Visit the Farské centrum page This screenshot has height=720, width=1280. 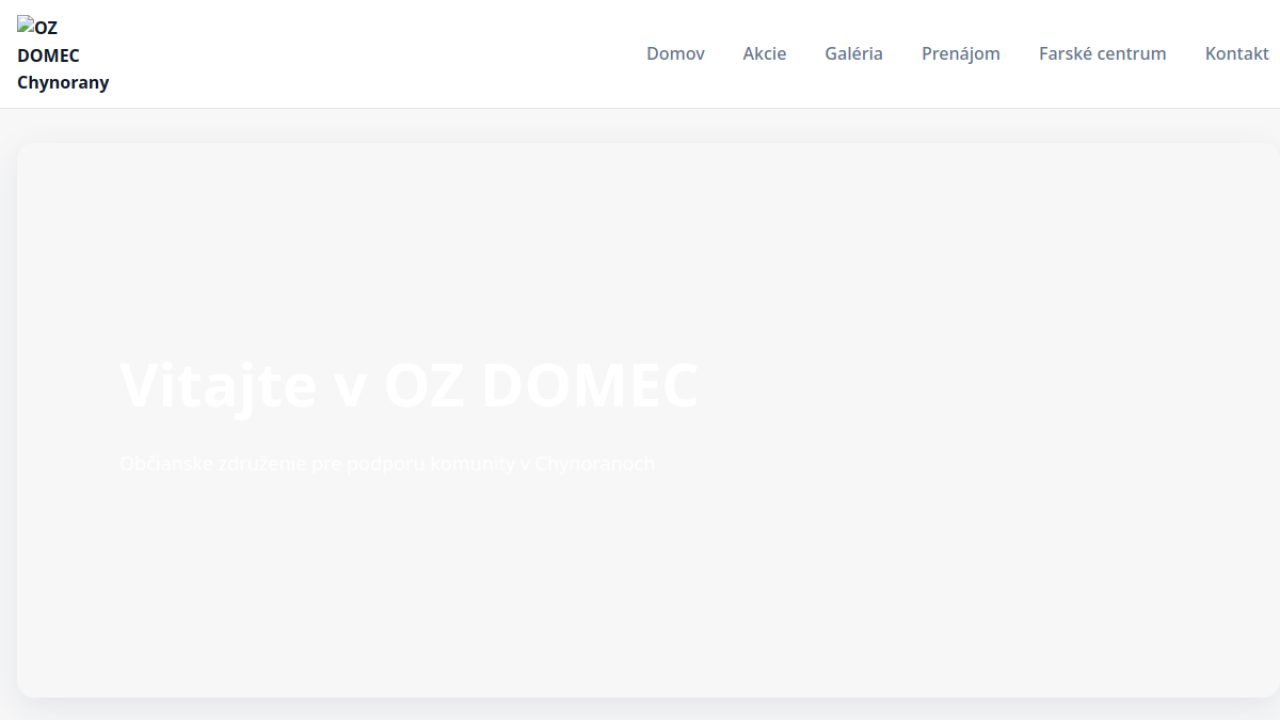(x=1102, y=54)
